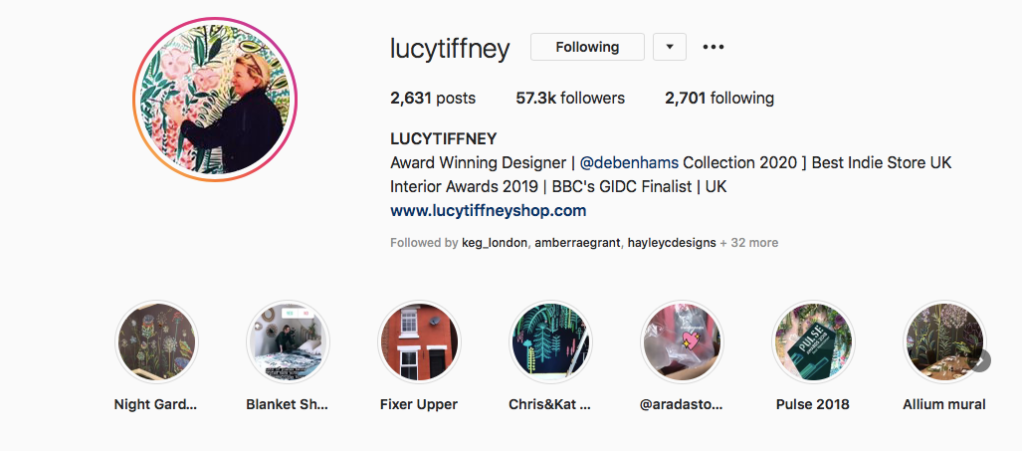
Task: Show the + 32 more mutual followers
Action: [x=749, y=243]
